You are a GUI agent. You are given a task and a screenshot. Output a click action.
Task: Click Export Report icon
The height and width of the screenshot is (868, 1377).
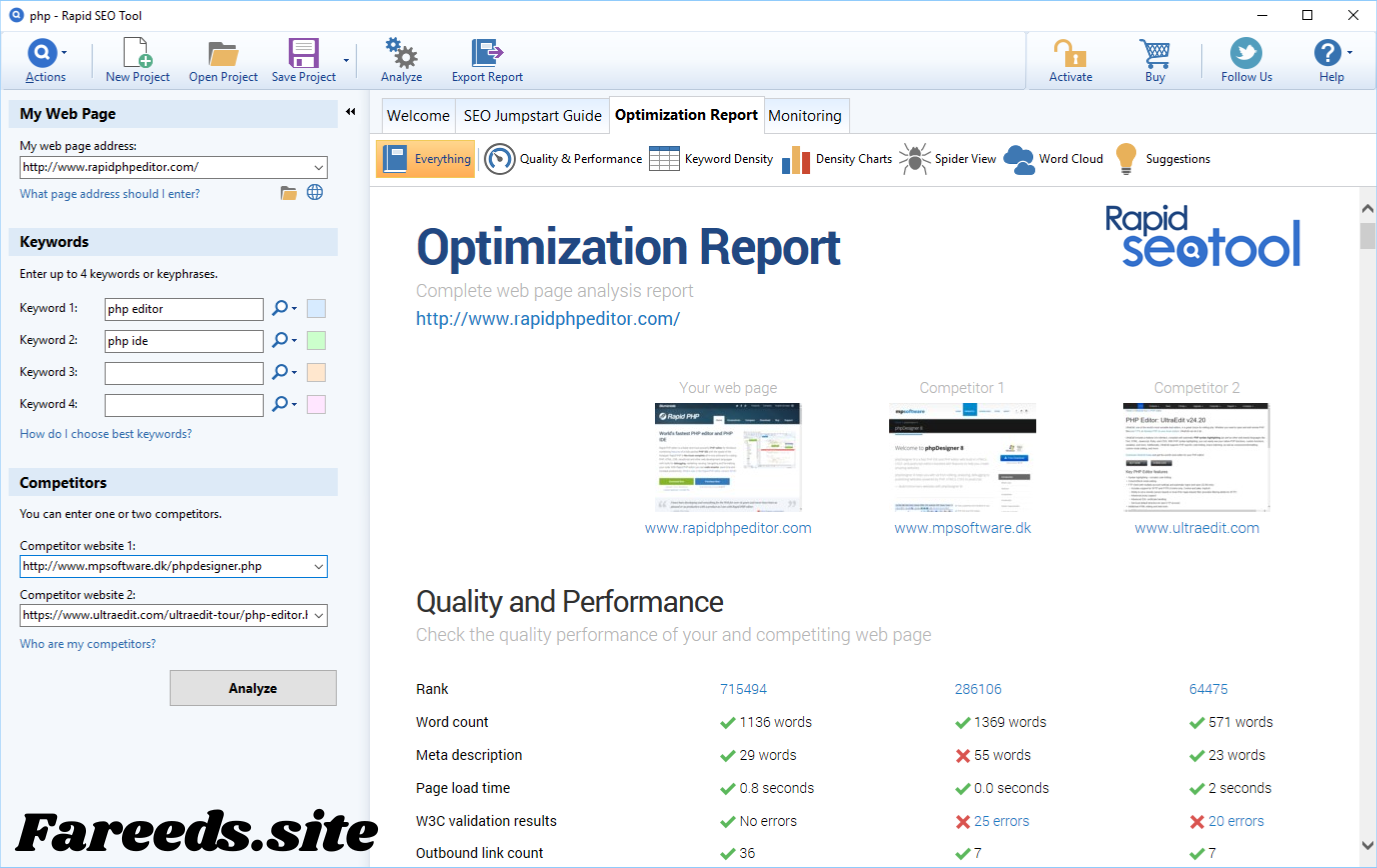click(x=487, y=53)
